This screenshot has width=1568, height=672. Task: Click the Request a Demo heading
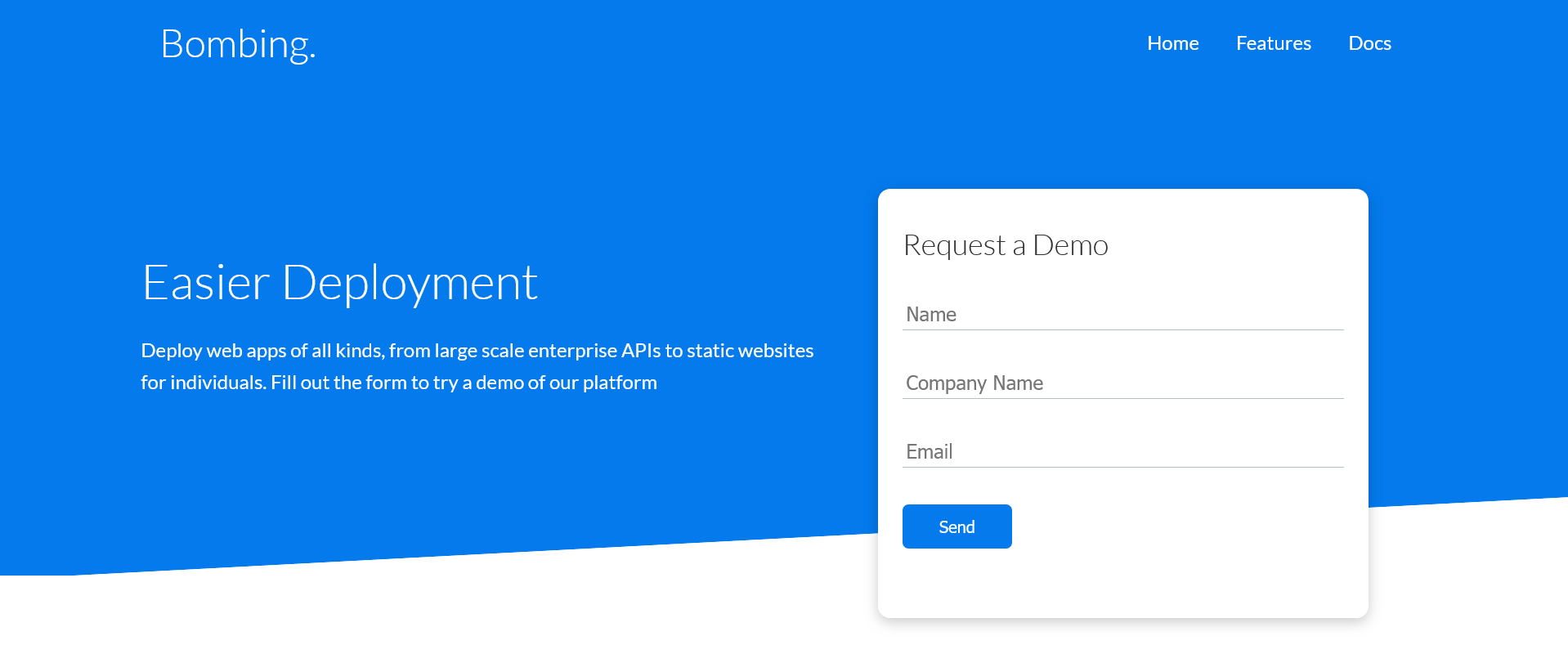coord(1005,245)
